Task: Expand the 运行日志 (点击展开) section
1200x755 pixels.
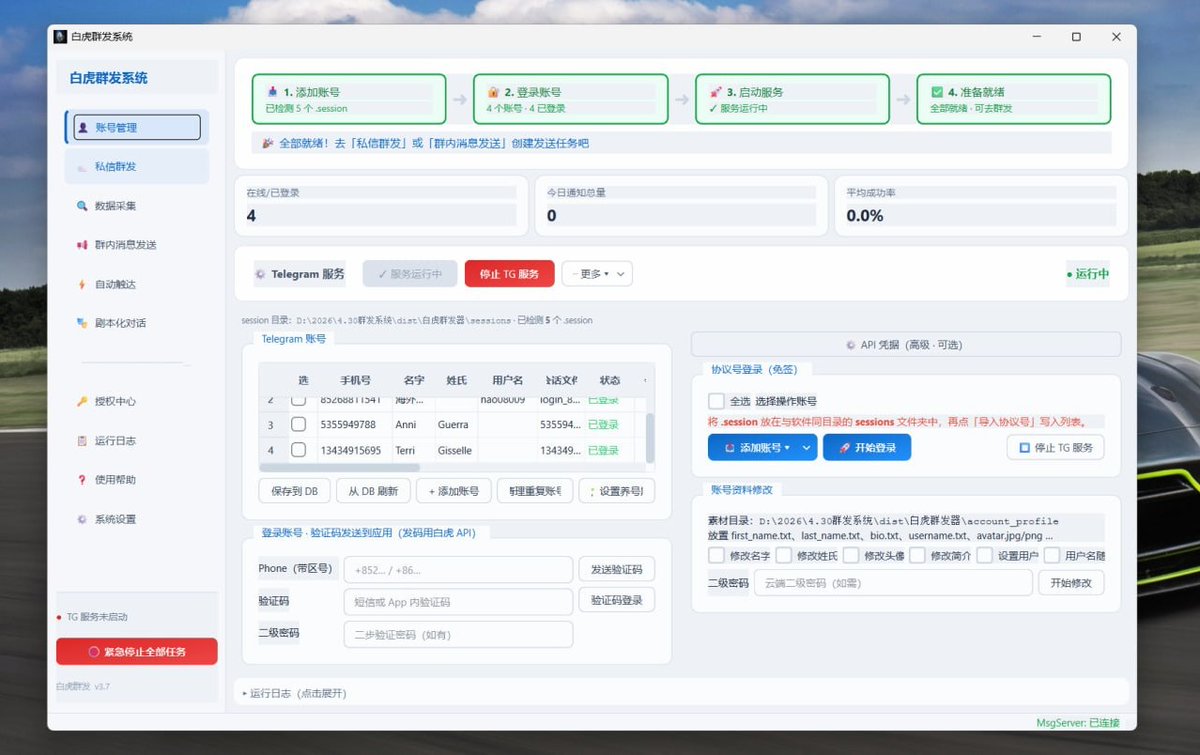Action: 298,693
